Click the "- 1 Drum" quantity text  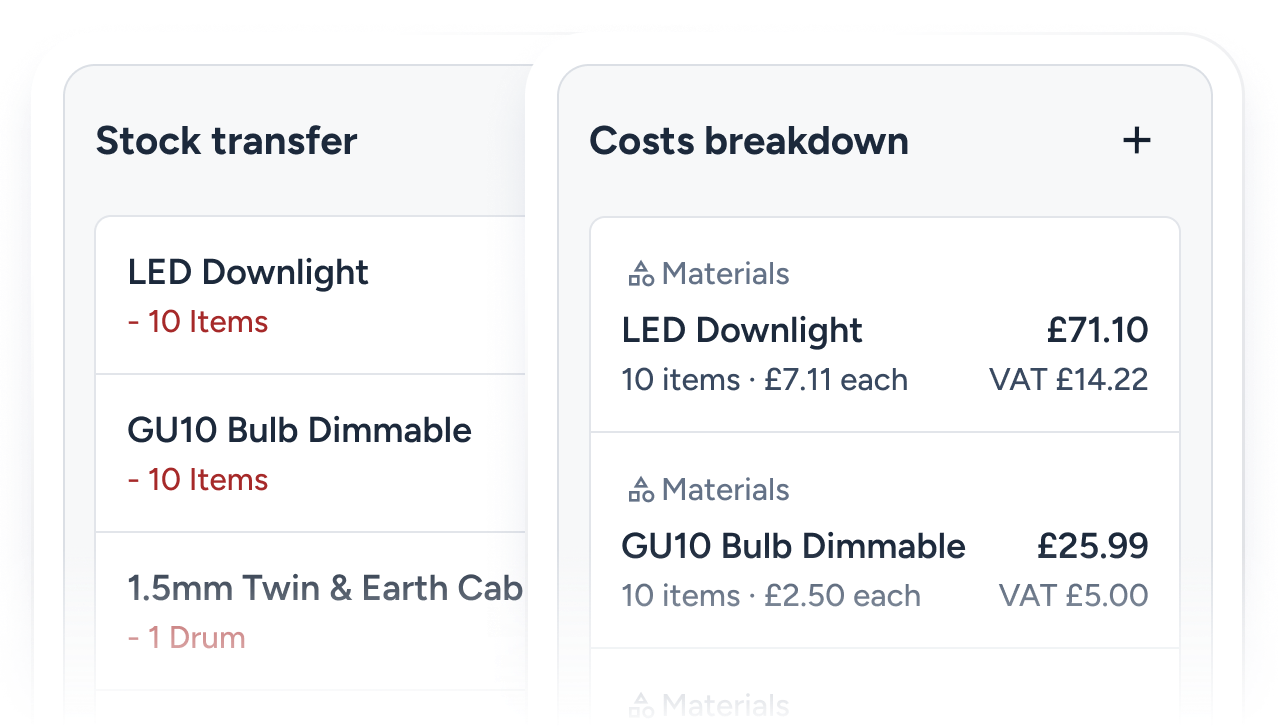(x=187, y=638)
